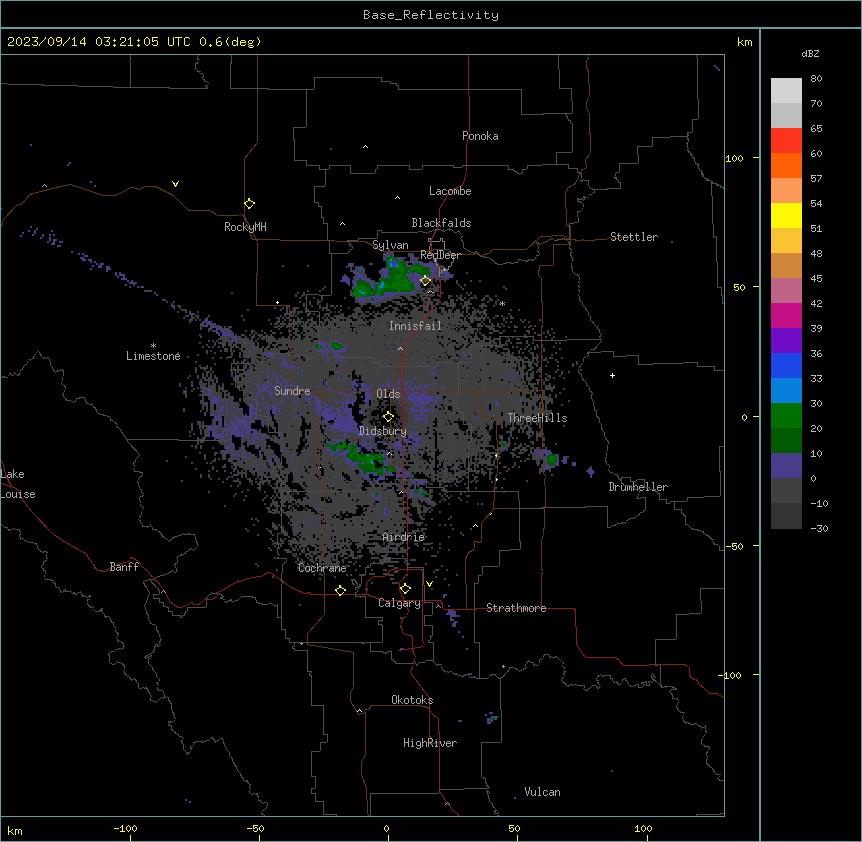The height and width of the screenshot is (842, 862).
Task: Click the Cochrane town label
Action: click(322, 568)
